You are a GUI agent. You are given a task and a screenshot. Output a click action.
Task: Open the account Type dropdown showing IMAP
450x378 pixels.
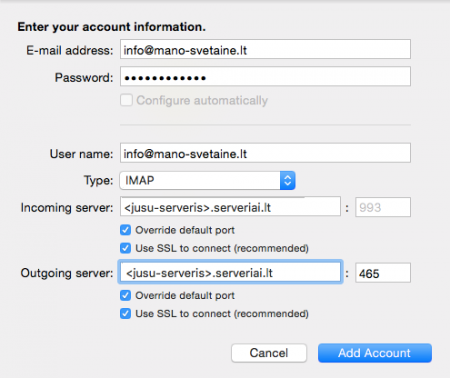click(207, 180)
